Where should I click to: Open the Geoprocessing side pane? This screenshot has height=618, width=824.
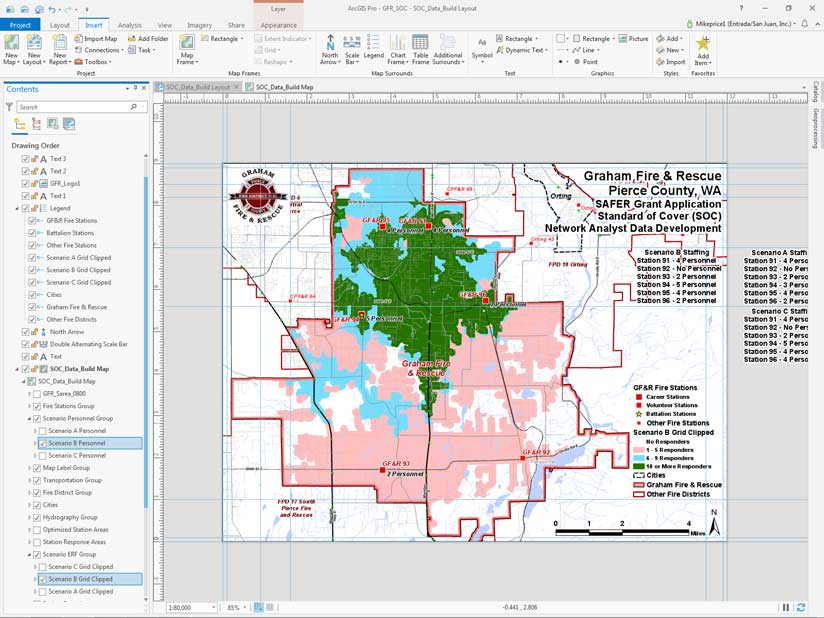click(816, 129)
